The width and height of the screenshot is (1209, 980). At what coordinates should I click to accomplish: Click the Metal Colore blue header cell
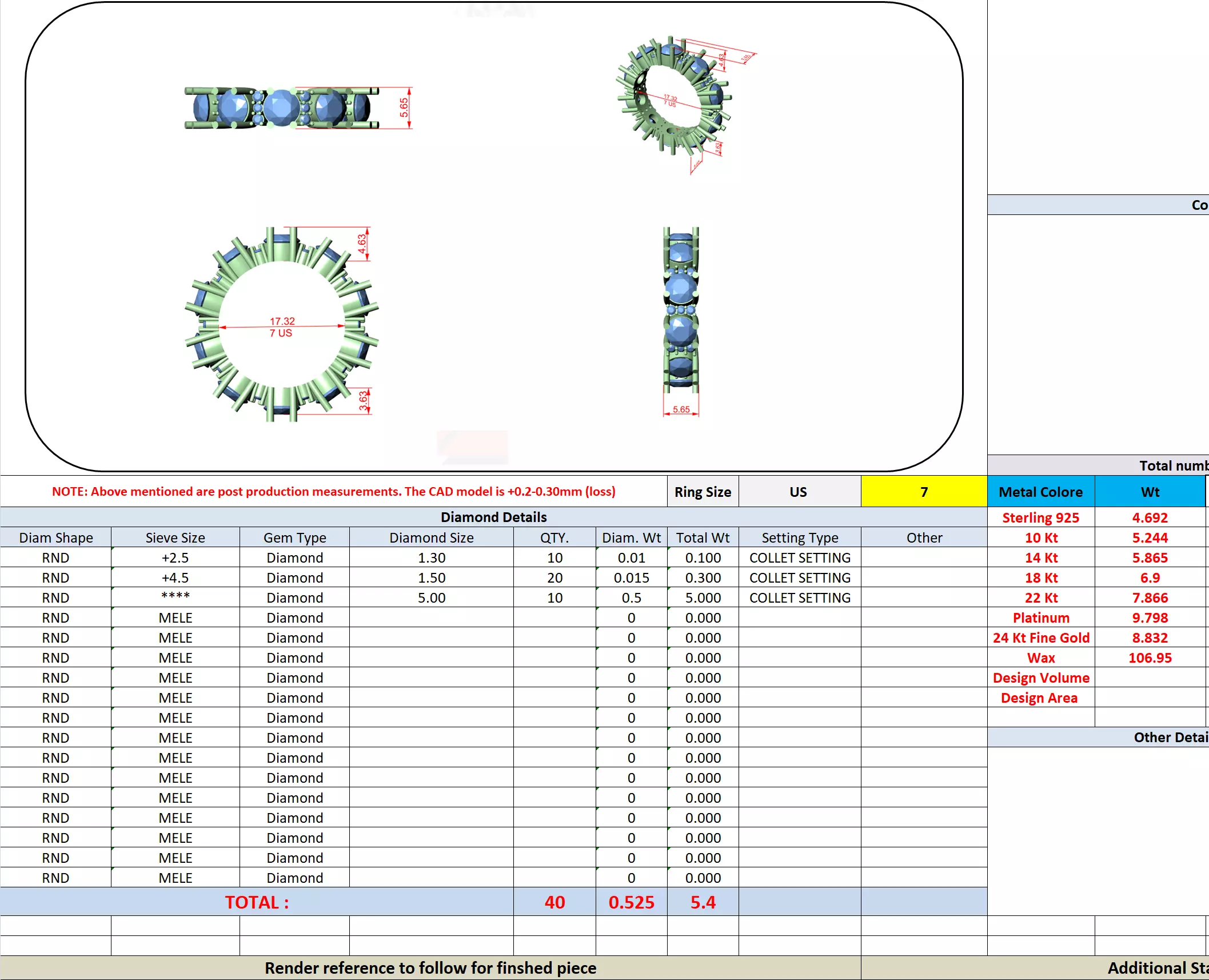1040,492
